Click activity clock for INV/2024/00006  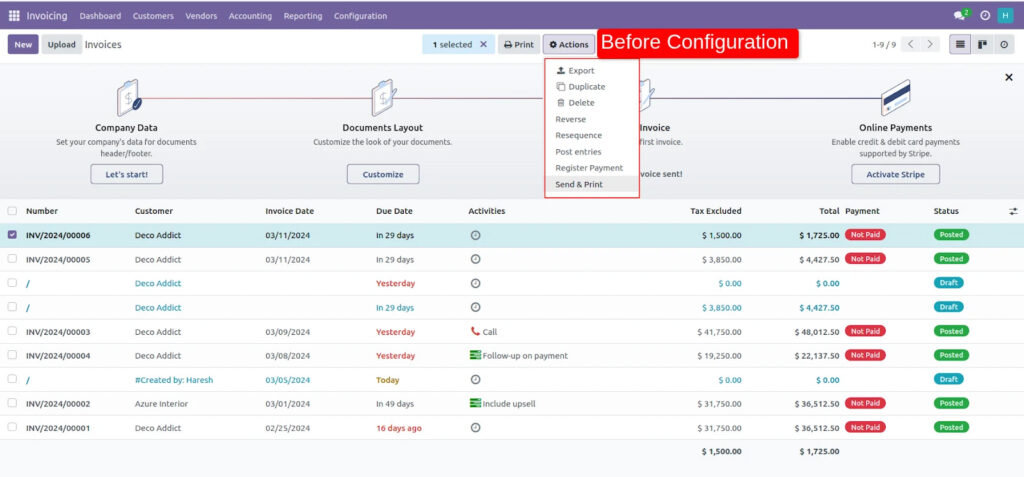coord(475,235)
